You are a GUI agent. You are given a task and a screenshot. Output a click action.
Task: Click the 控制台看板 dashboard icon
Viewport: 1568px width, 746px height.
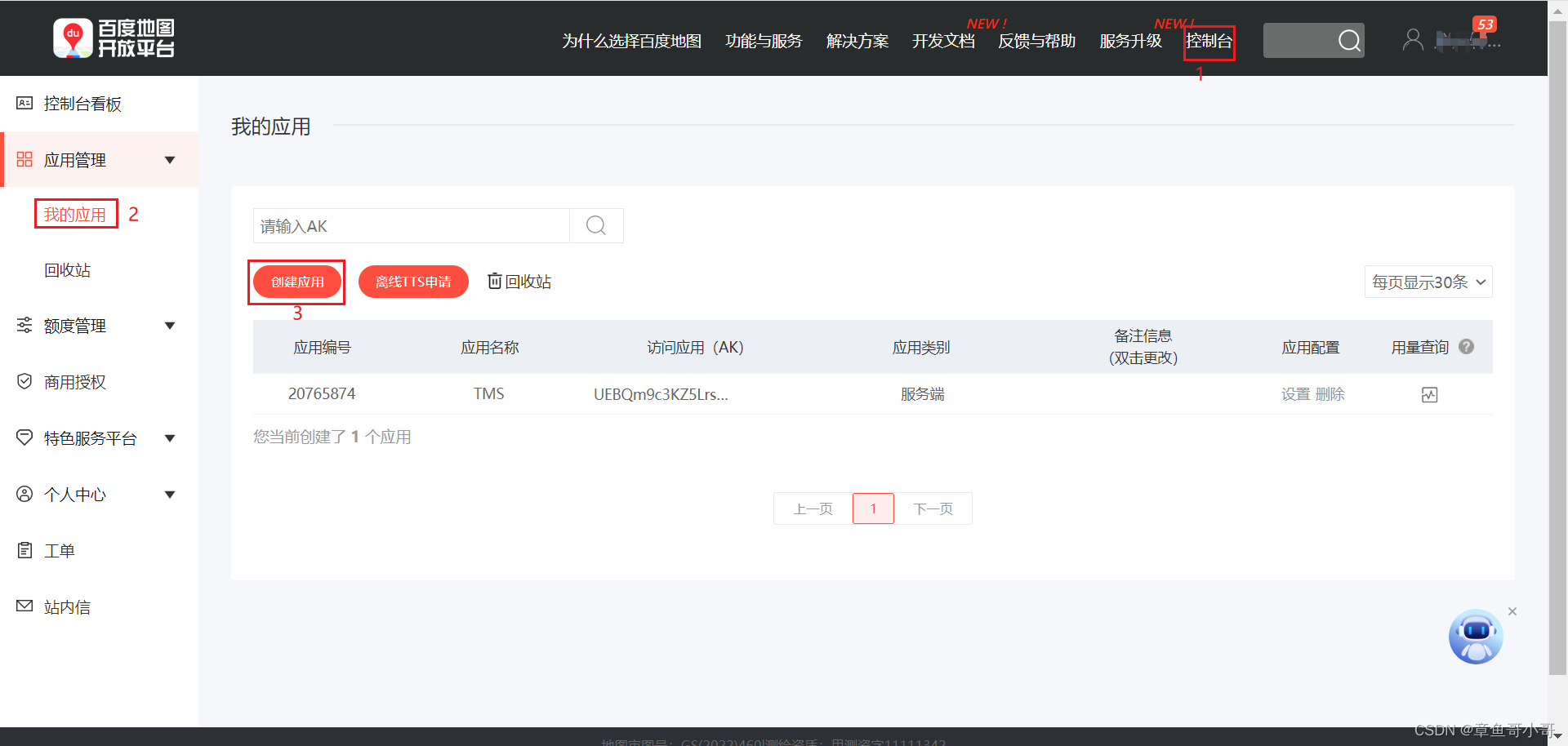click(24, 103)
